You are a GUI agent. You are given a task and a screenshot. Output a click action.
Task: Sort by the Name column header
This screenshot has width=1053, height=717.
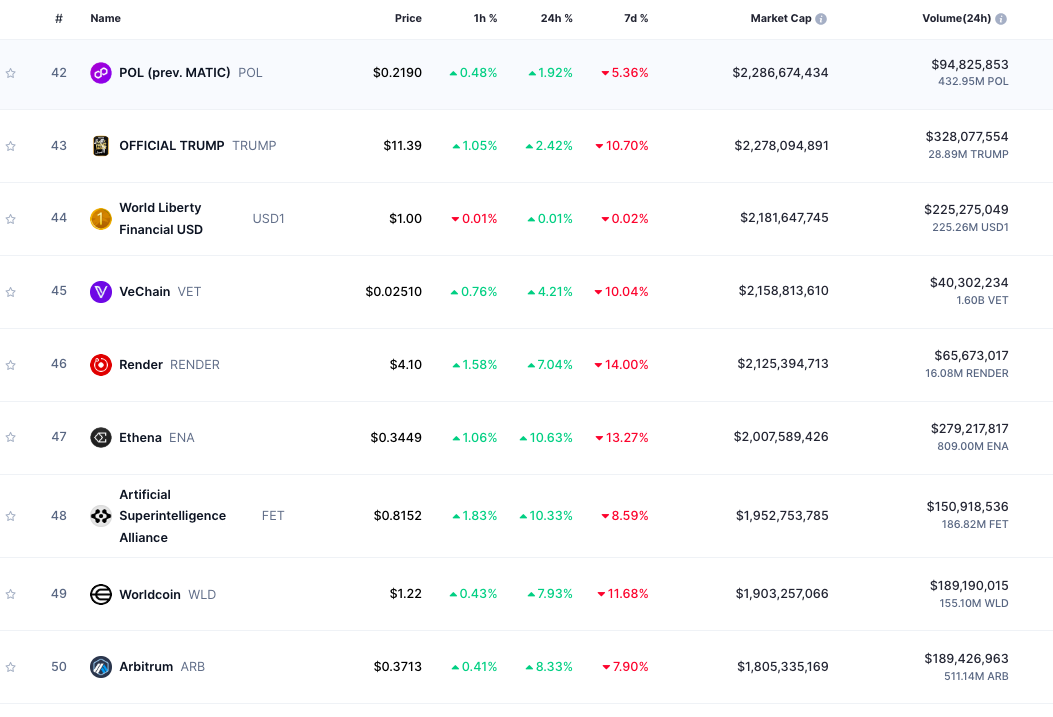(105, 19)
